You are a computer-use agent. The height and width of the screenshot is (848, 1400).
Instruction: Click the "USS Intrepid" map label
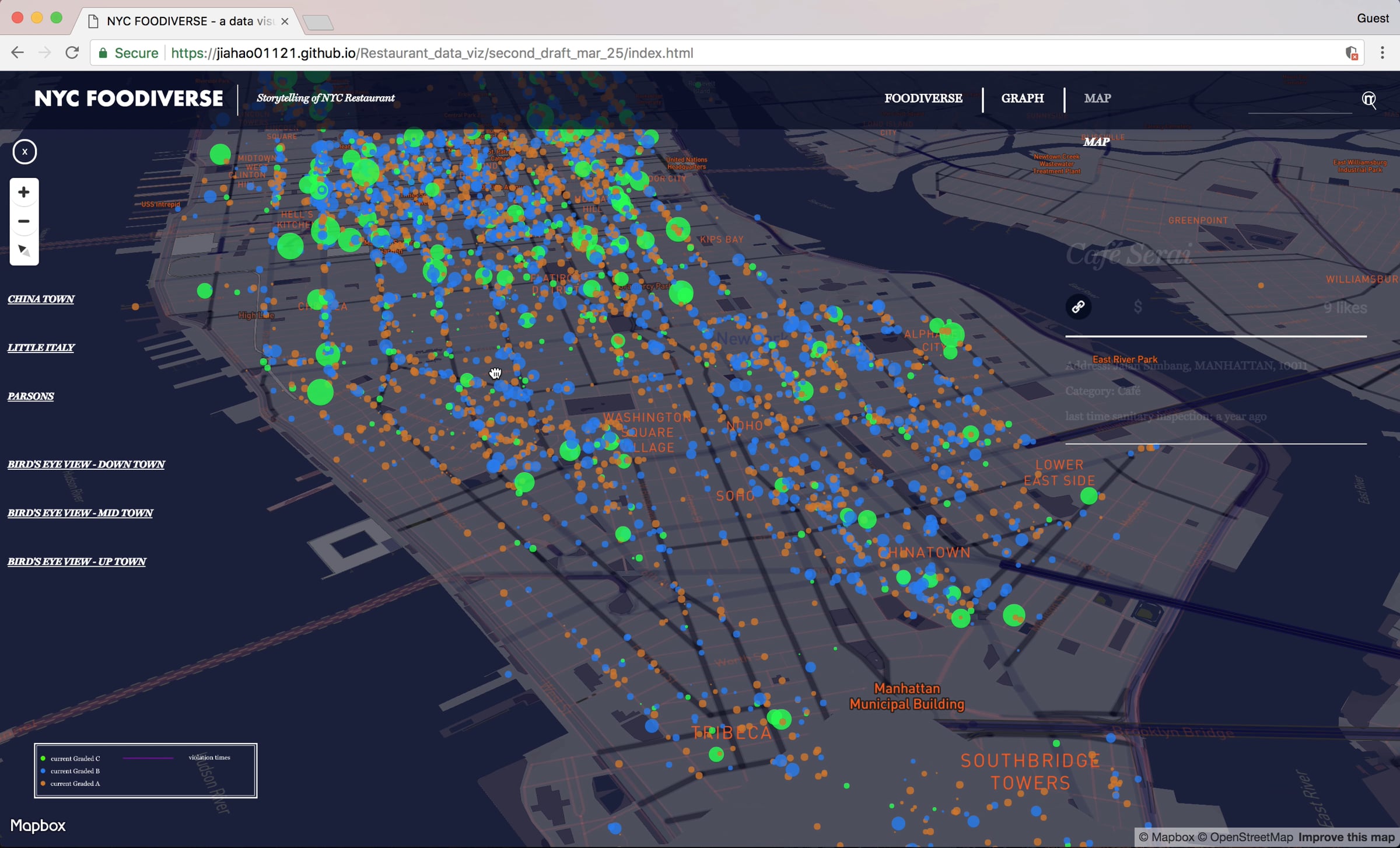pyautogui.click(x=160, y=204)
